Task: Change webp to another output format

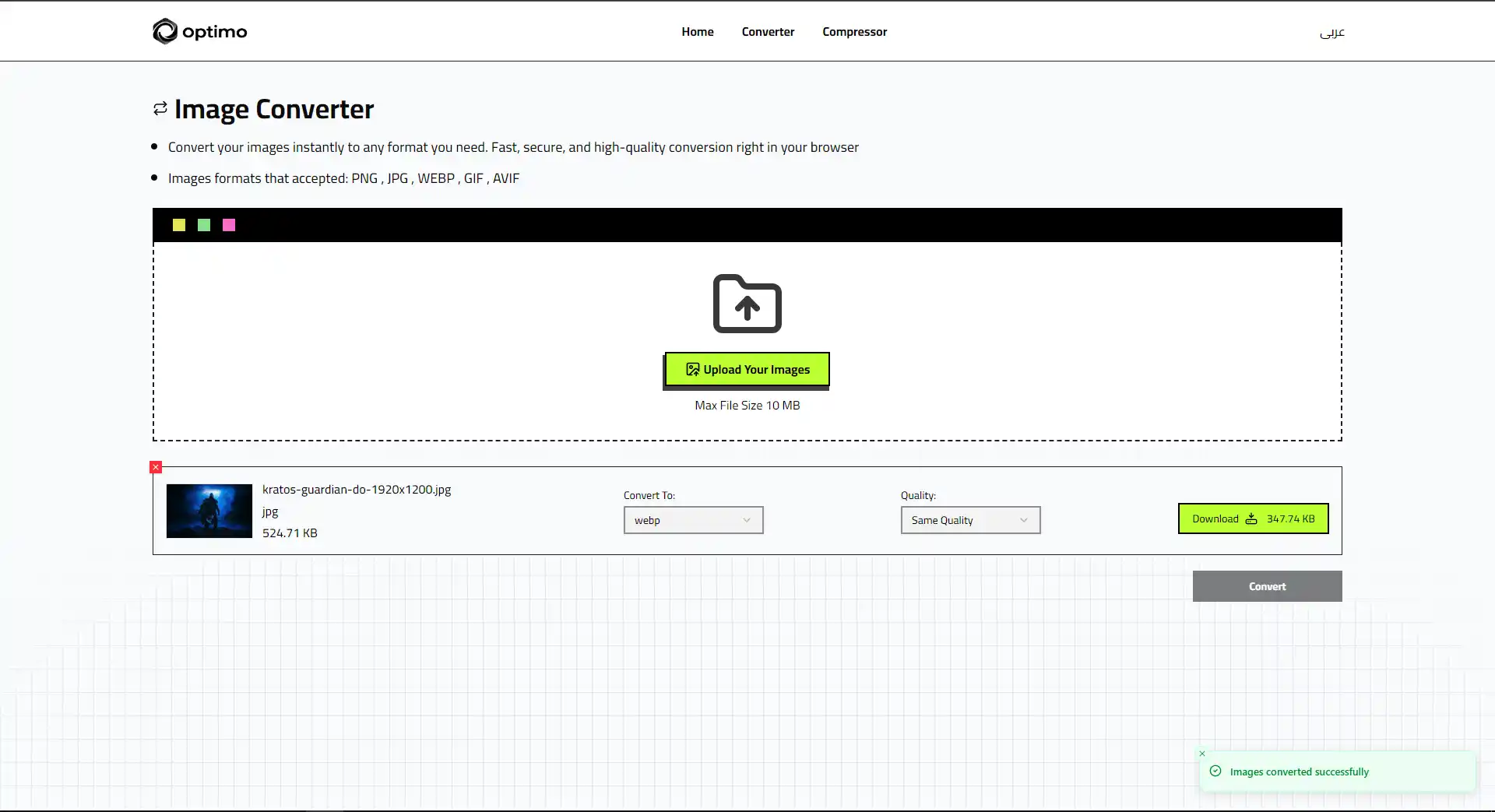Action: (x=693, y=520)
